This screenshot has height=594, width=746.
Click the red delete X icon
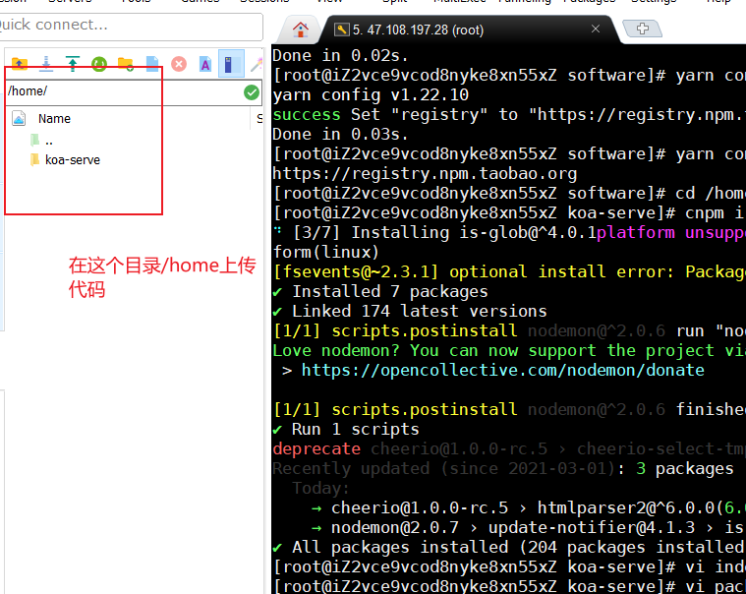point(179,64)
